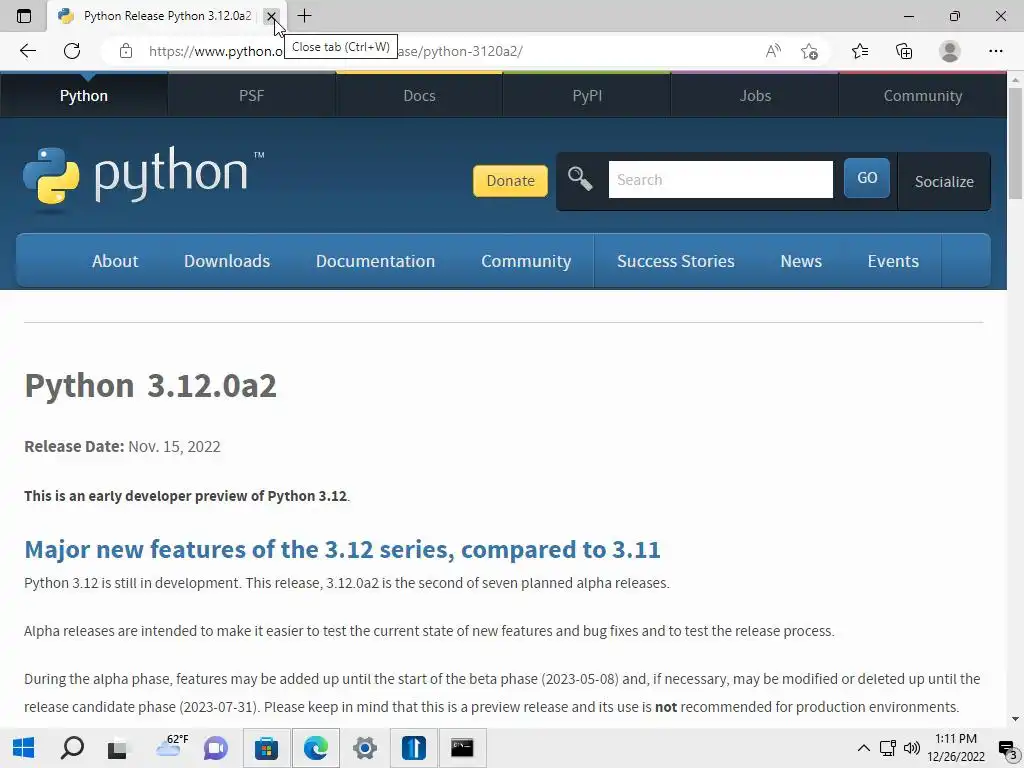Open the browser profile icon
1024x768 pixels.
point(950,51)
